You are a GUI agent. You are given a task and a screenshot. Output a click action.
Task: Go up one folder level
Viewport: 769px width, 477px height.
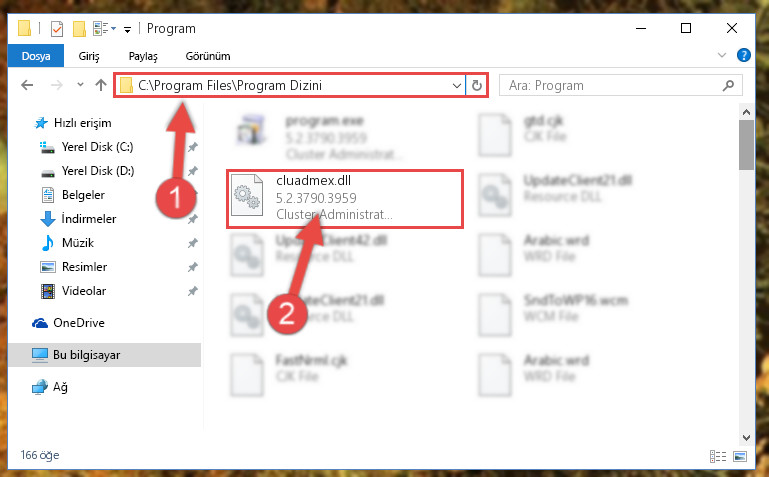(101, 85)
